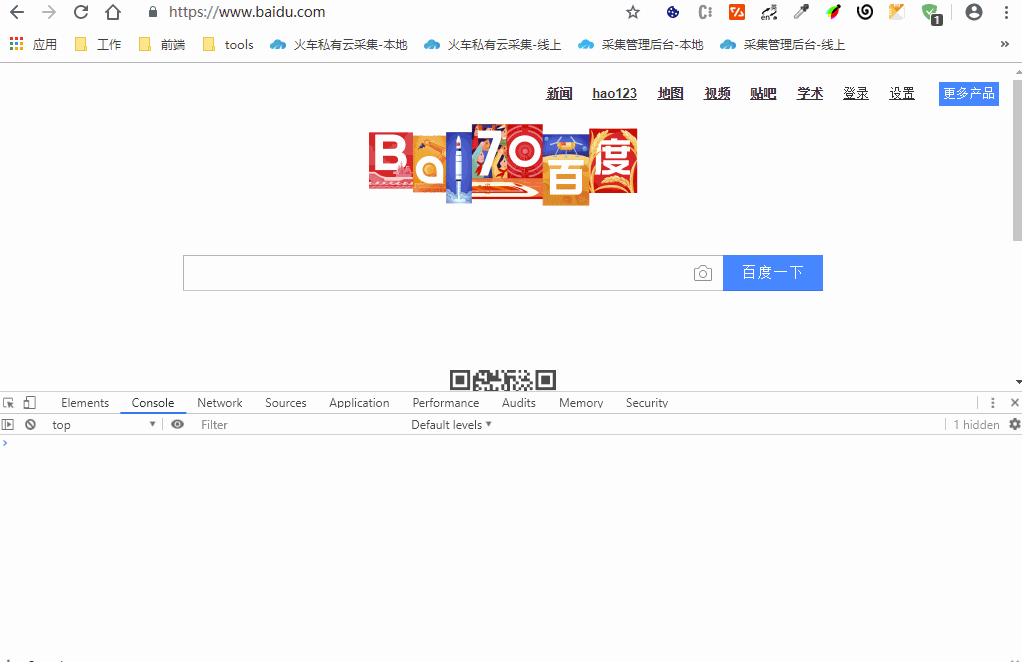This screenshot has height=662, width=1022.
Task: Open the 采集管理后台-线上 bookmark
Action: [783, 44]
